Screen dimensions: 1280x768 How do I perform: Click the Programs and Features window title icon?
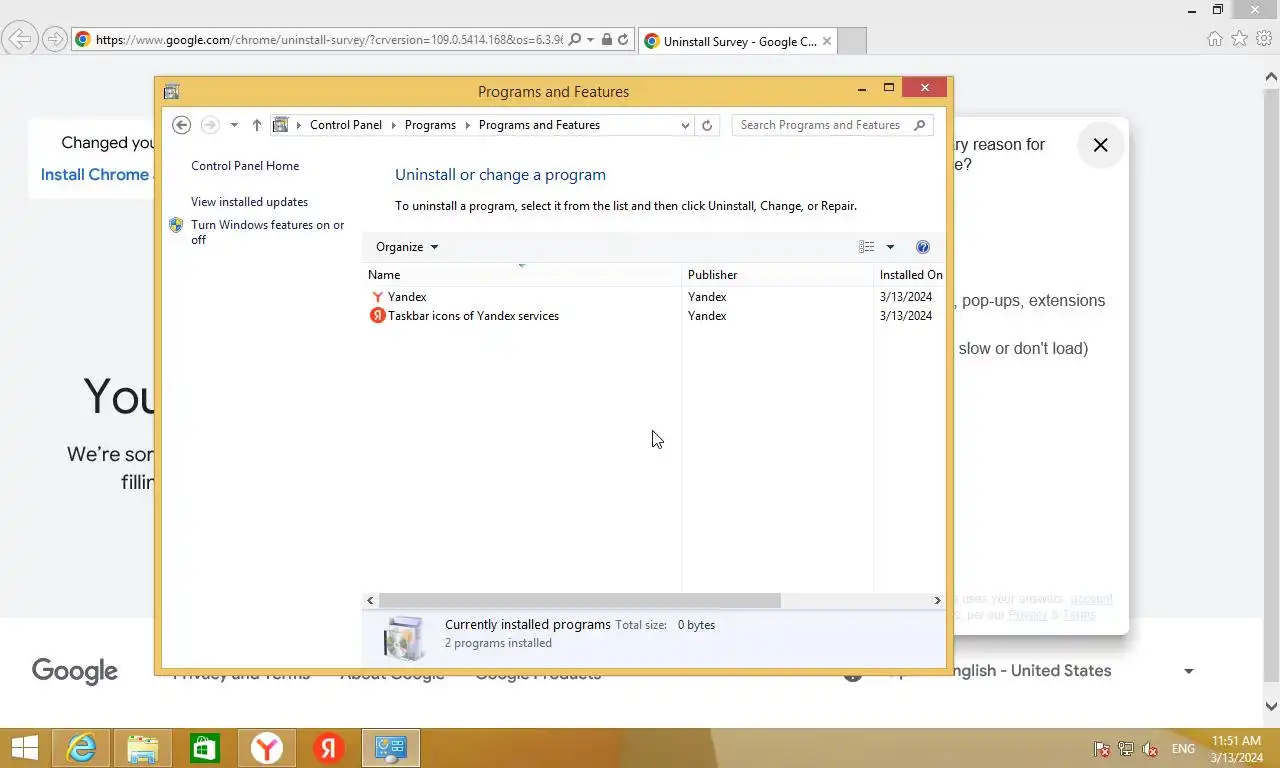click(x=171, y=91)
